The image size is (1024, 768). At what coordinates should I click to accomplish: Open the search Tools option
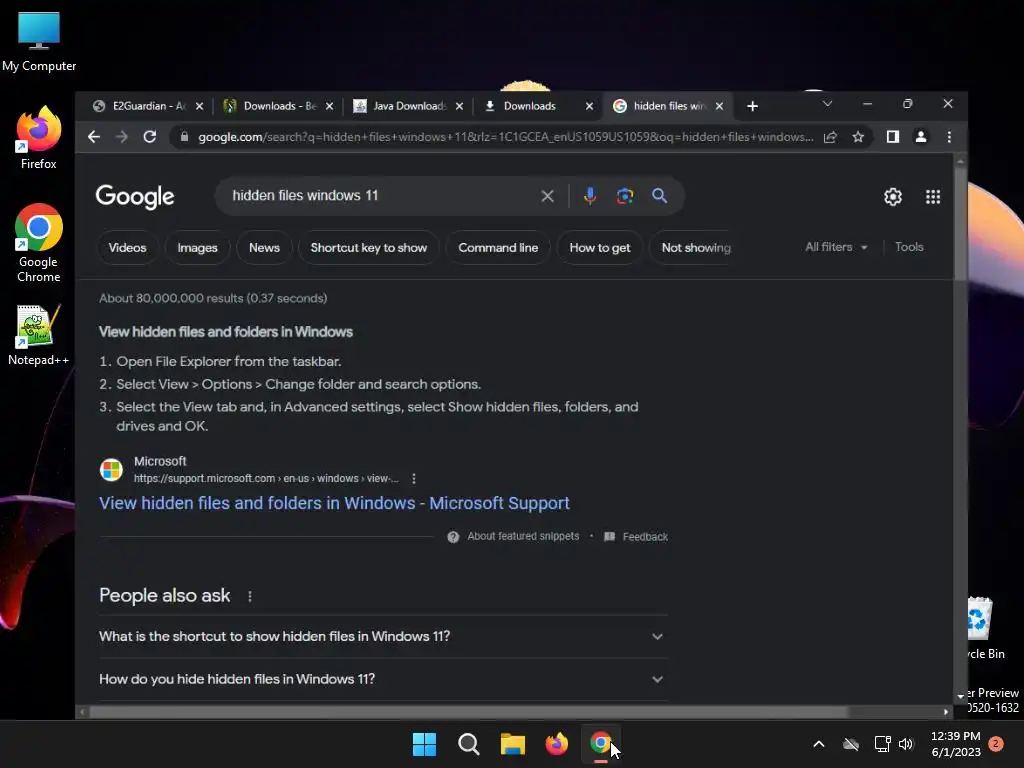[909, 247]
